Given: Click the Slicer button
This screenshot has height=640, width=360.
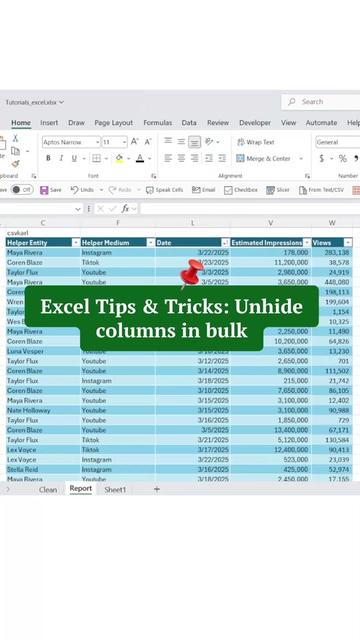Looking at the screenshot, I should [278, 190].
